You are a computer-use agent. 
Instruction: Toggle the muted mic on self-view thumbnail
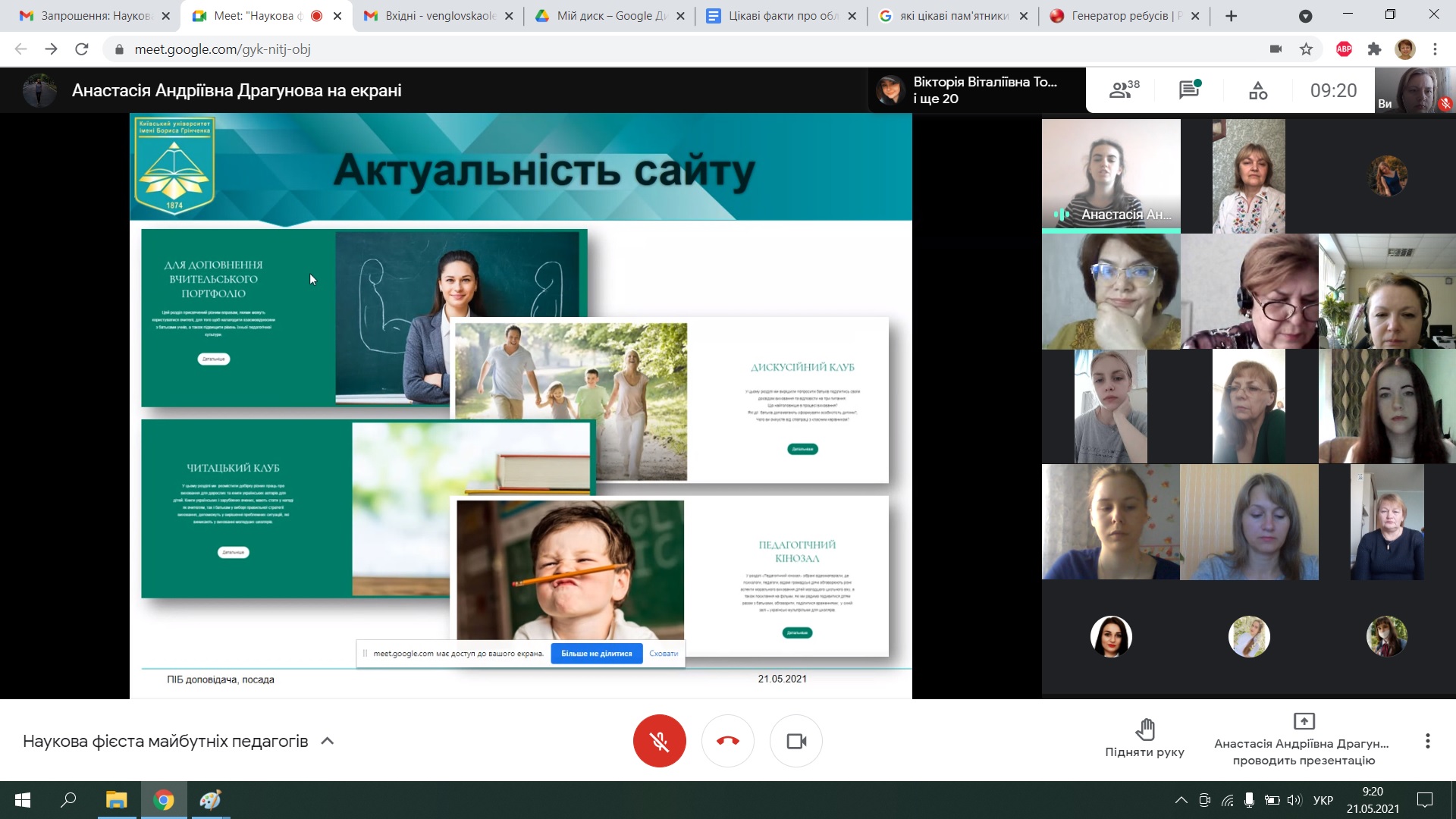click(1445, 102)
